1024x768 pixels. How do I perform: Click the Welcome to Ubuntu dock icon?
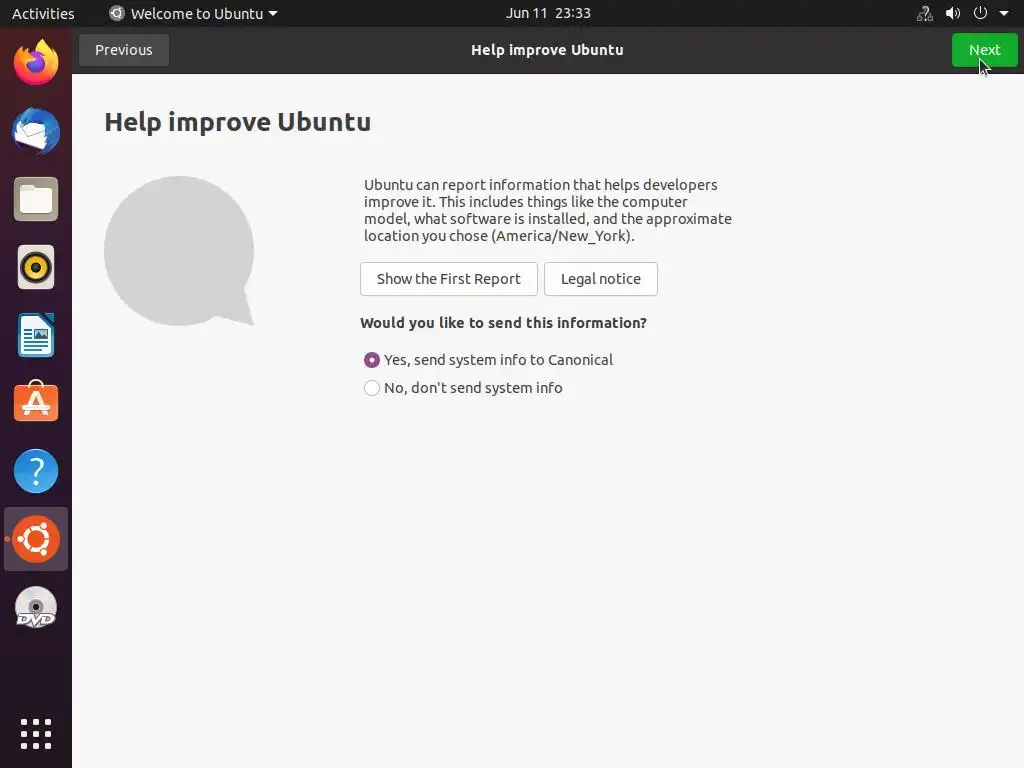pos(36,539)
